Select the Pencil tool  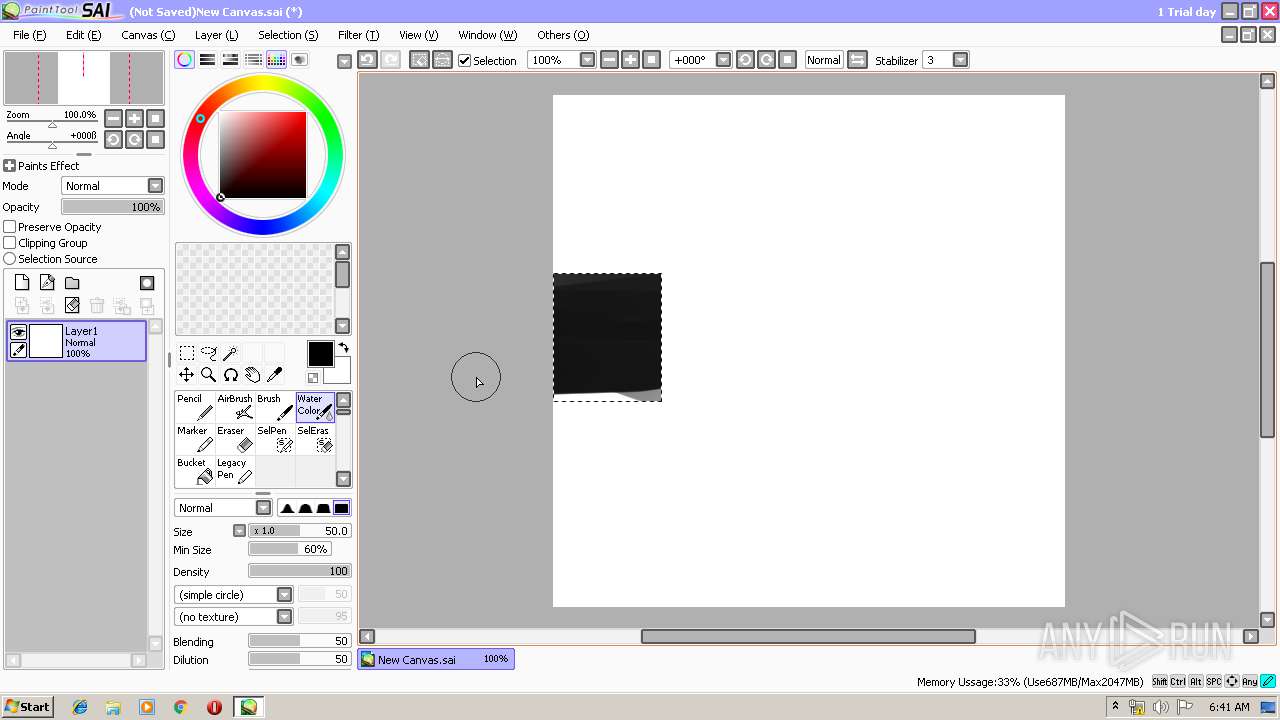(194, 406)
